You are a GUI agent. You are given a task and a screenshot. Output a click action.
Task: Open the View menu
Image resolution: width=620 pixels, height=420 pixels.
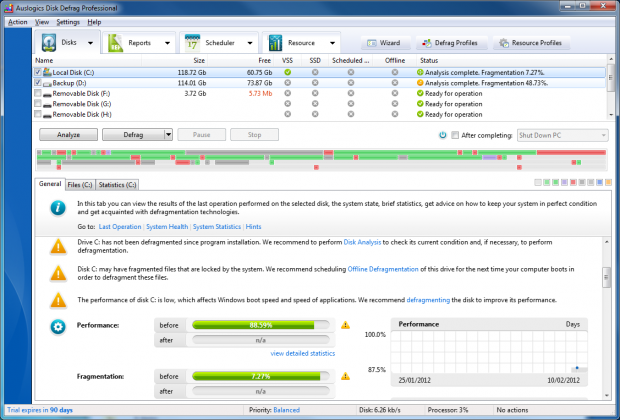(x=42, y=22)
